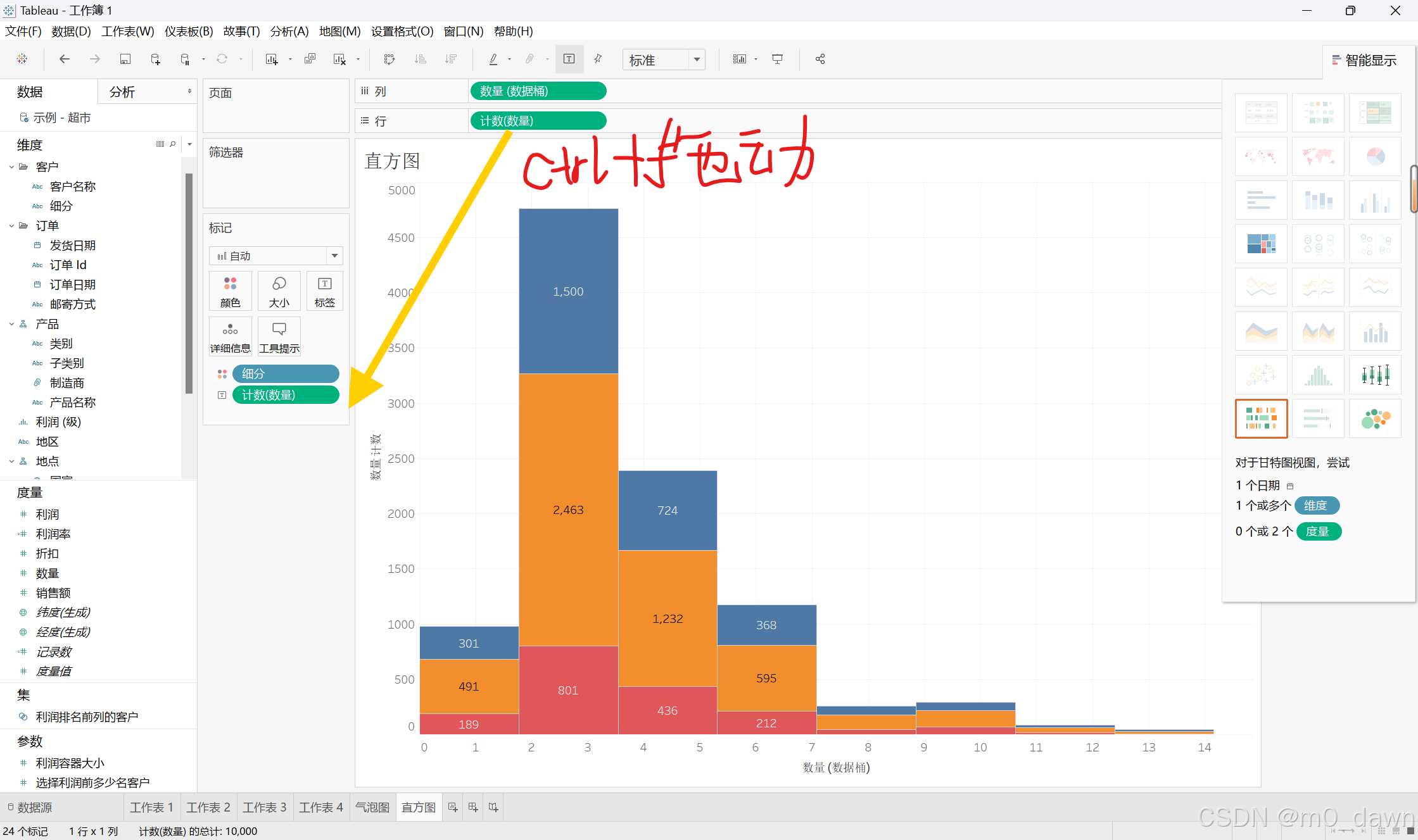Image resolution: width=1418 pixels, height=840 pixels.
Task: Open the marks type 自动 dropdown
Action: click(275, 256)
